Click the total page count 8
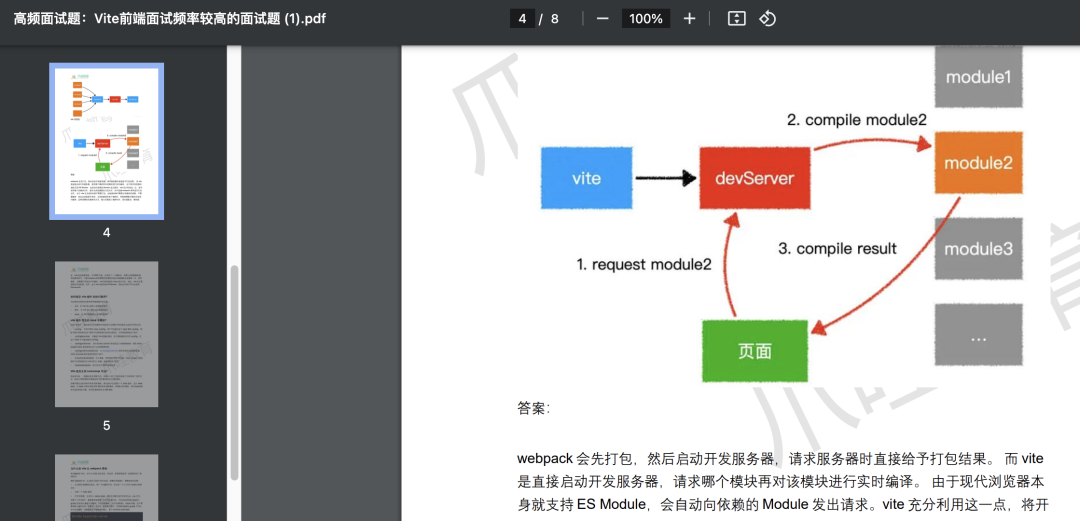The height and width of the screenshot is (521, 1080). point(554,19)
